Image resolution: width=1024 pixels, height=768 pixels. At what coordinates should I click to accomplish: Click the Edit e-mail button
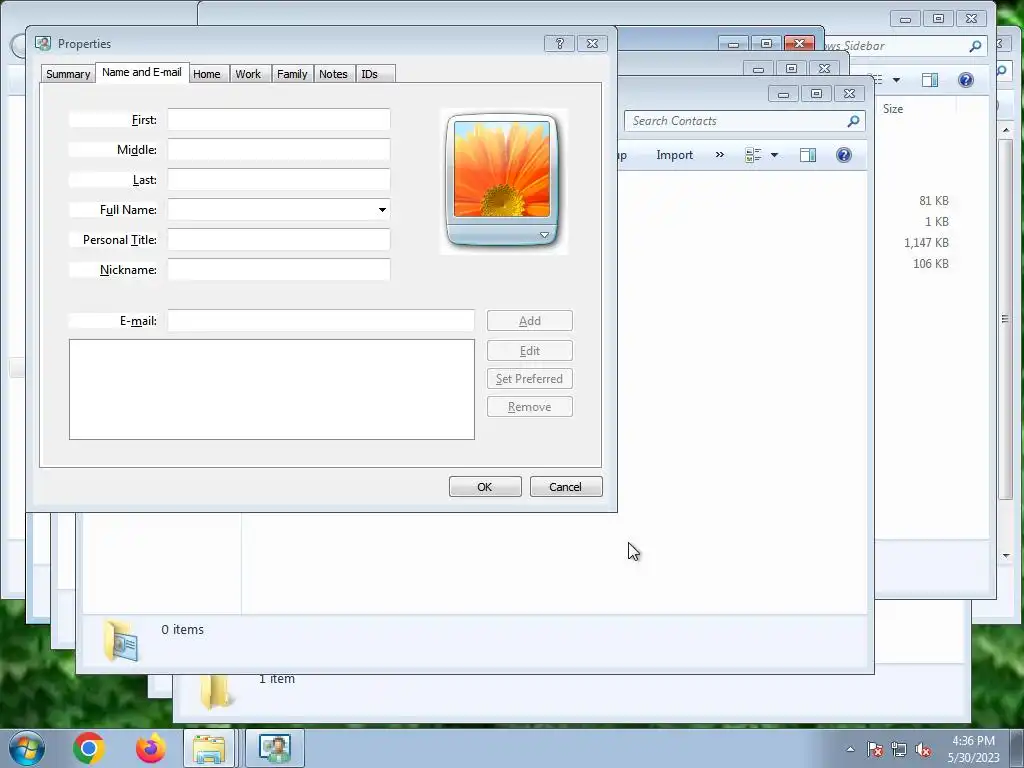[530, 351]
